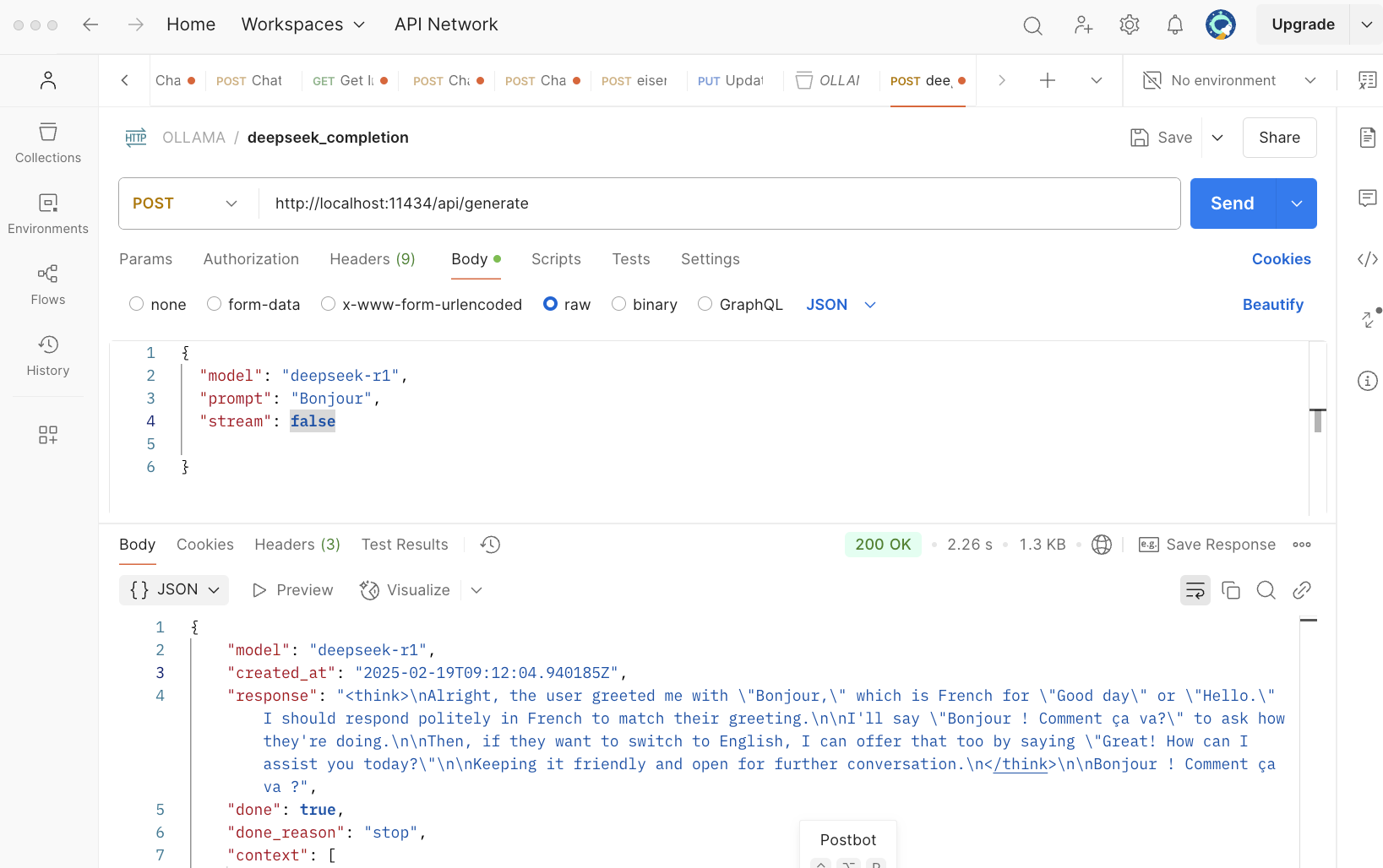
Task: Open the Flows sidebar panel
Action: click(x=48, y=285)
